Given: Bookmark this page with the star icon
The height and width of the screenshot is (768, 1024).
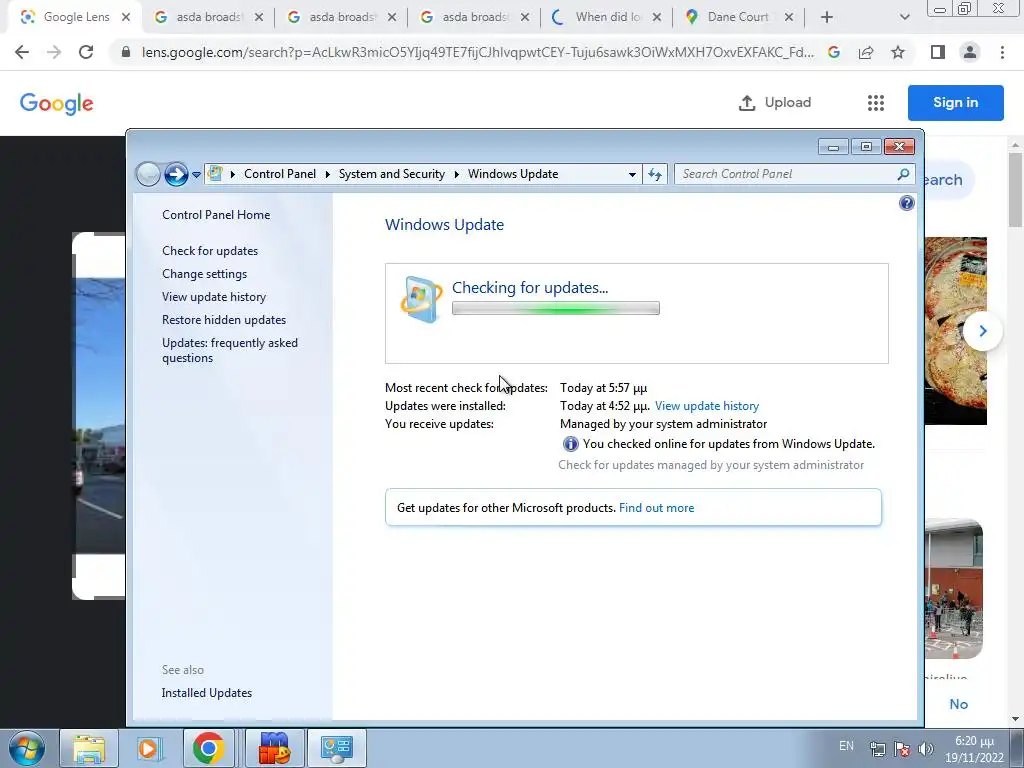Looking at the screenshot, I should pyautogui.click(x=898, y=52).
